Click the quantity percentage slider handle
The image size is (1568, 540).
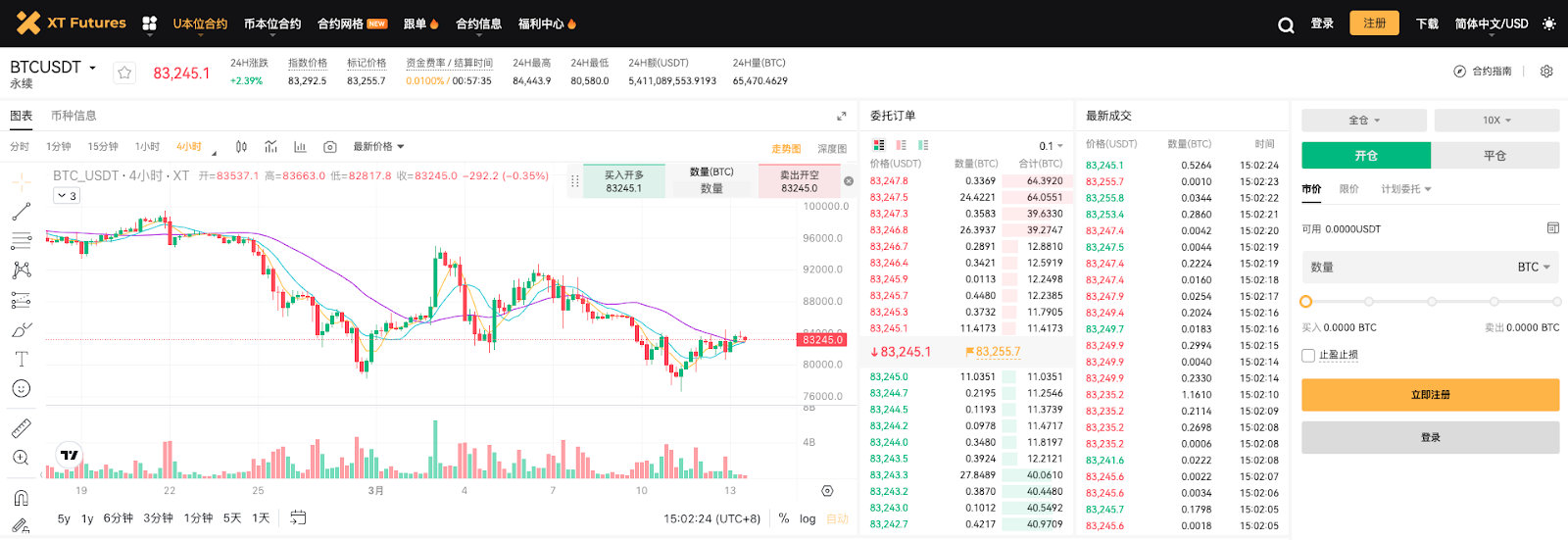click(x=1306, y=302)
